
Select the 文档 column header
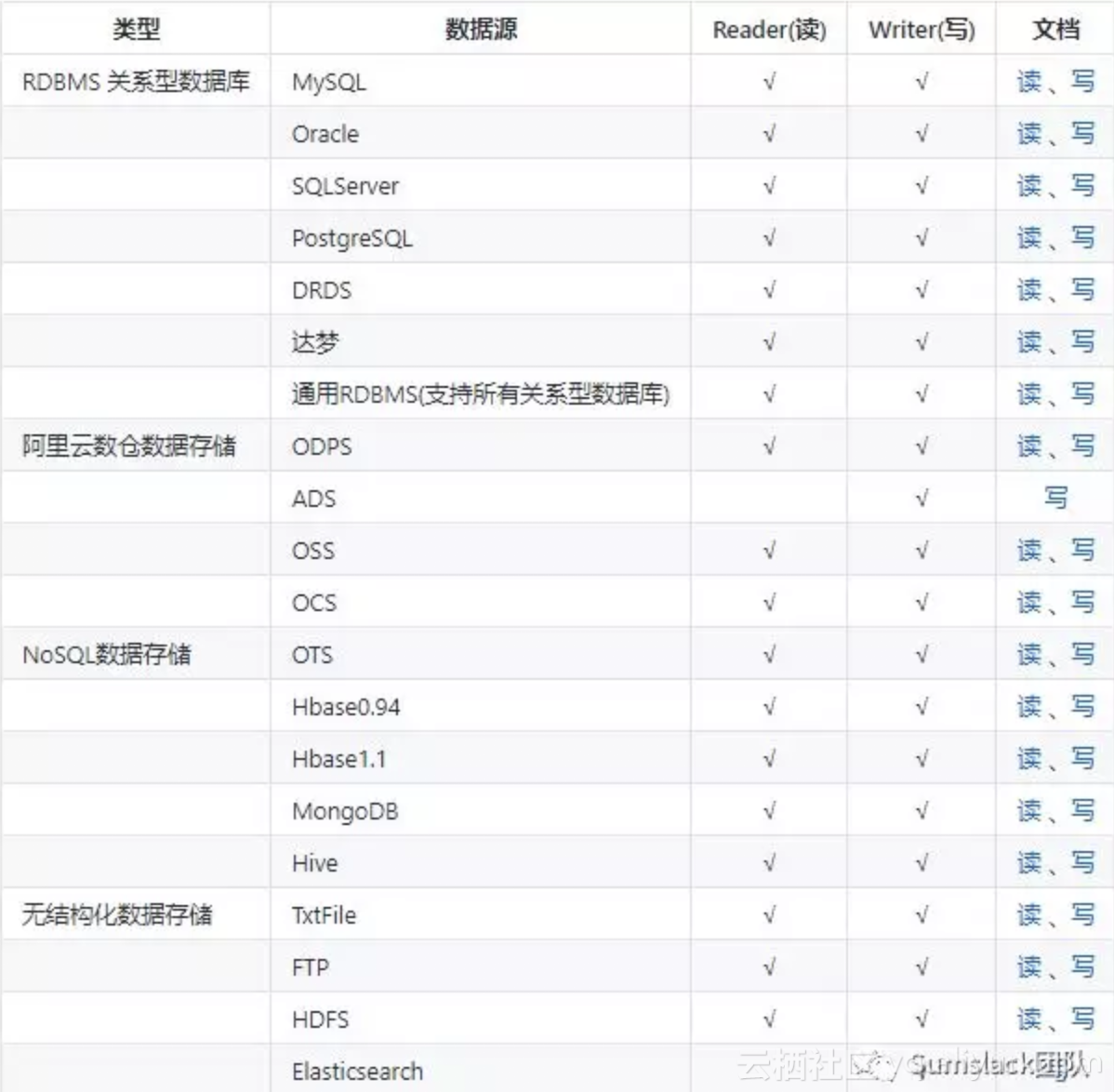click(1055, 29)
